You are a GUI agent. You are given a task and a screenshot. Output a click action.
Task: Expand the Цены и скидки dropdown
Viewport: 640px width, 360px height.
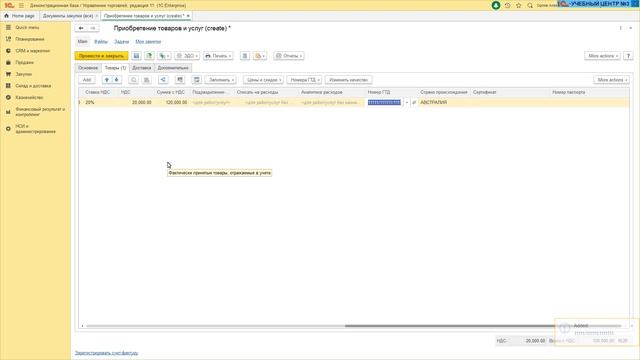point(263,80)
